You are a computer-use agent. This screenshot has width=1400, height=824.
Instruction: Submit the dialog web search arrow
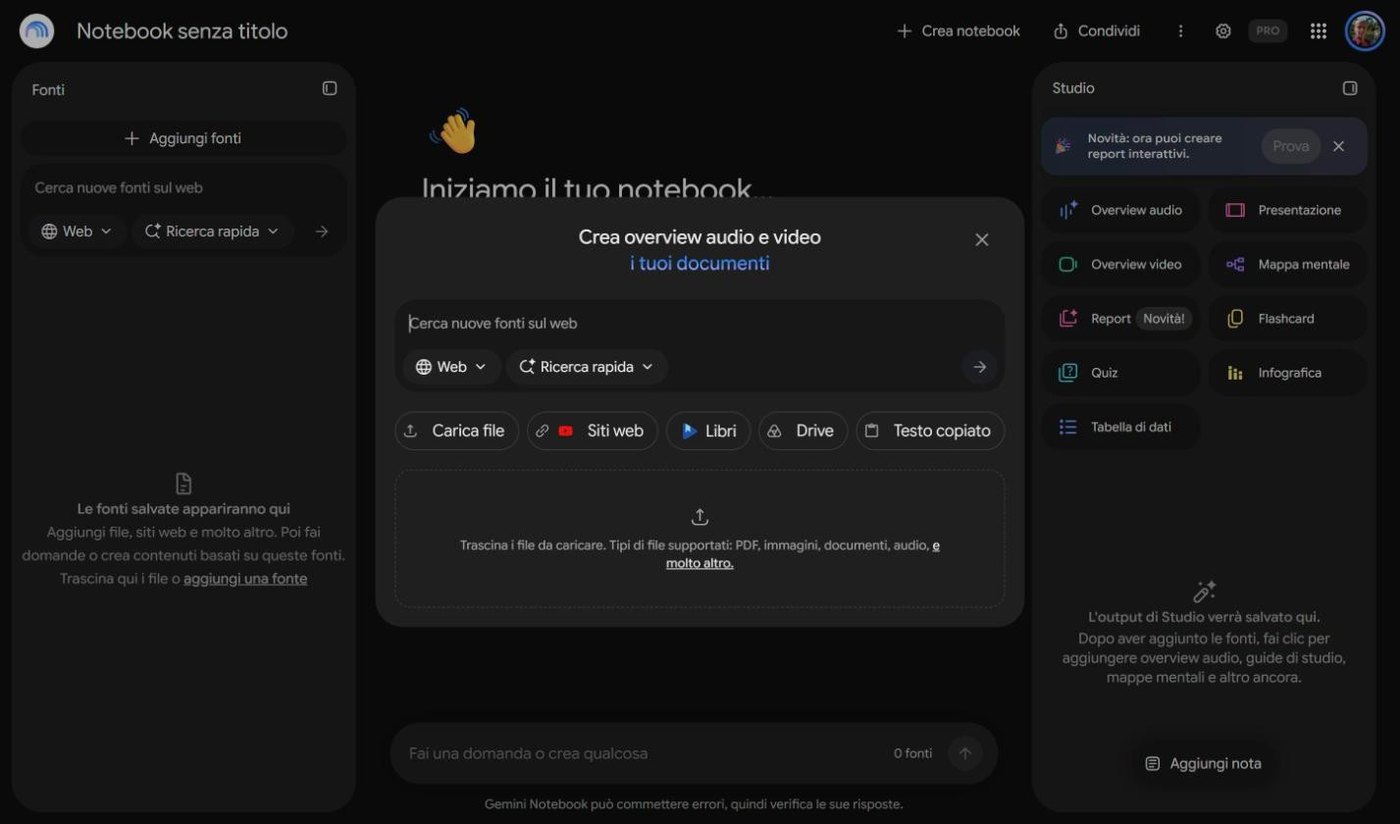click(980, 367)
